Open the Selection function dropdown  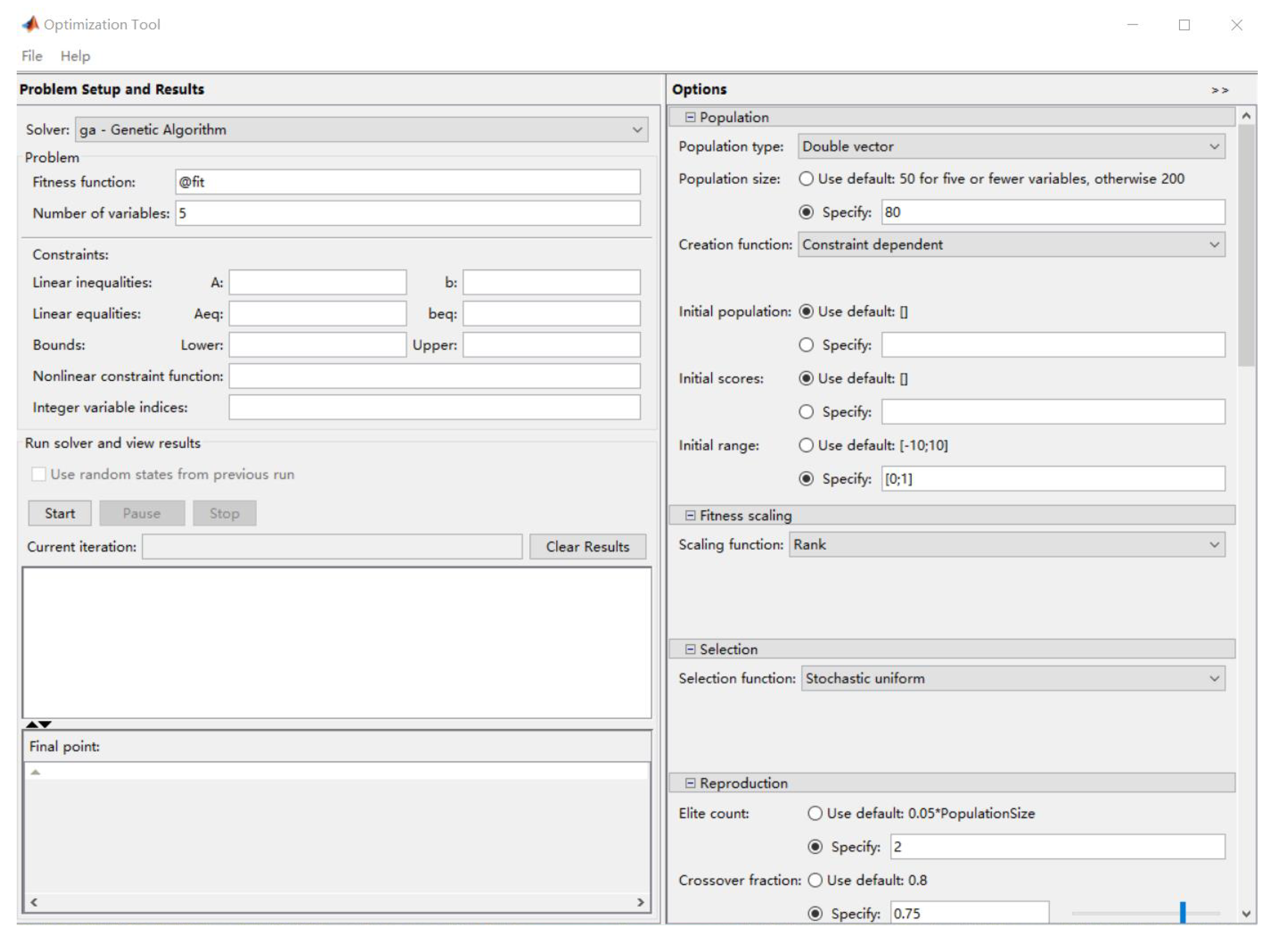point(1013,679)
